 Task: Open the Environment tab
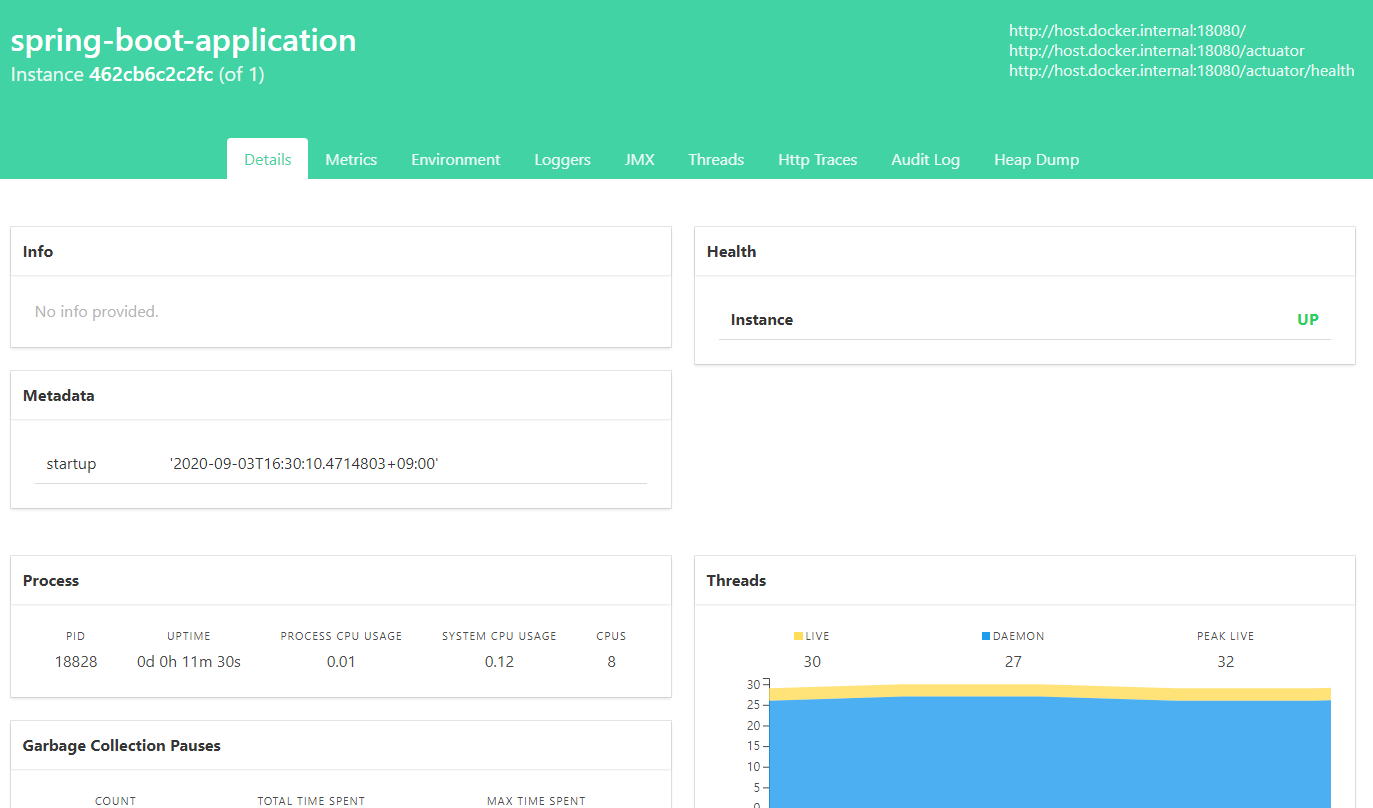(456, 159)
